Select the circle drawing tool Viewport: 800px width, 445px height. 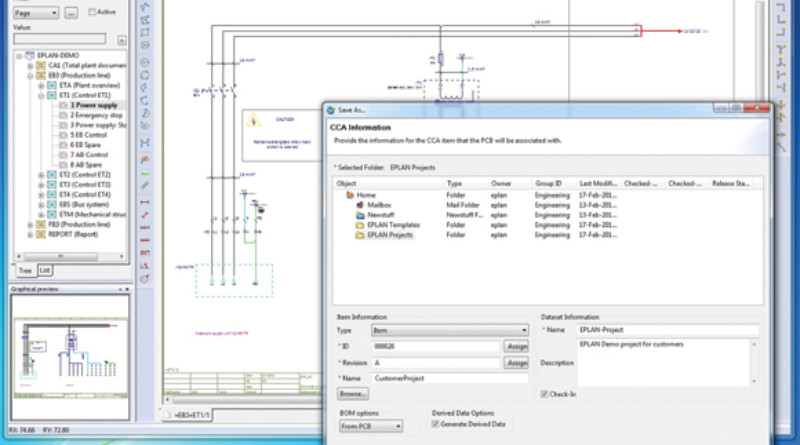(x=145, y=62)
